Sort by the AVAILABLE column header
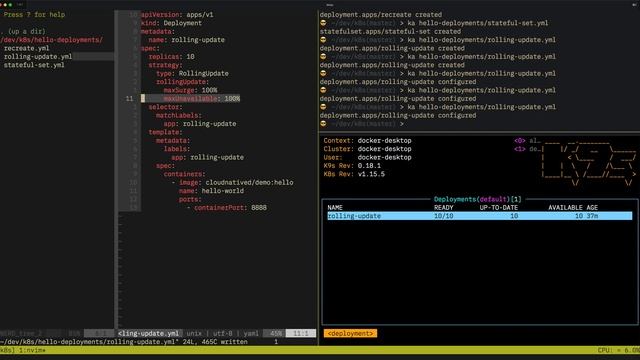This screenshot has height=360, width=640. click(565, 208)
